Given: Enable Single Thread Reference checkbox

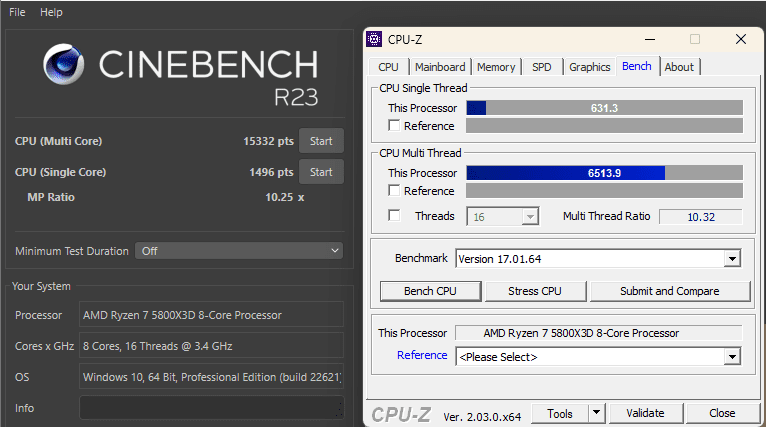Looking at the screenshot, I should click(394, 126).
